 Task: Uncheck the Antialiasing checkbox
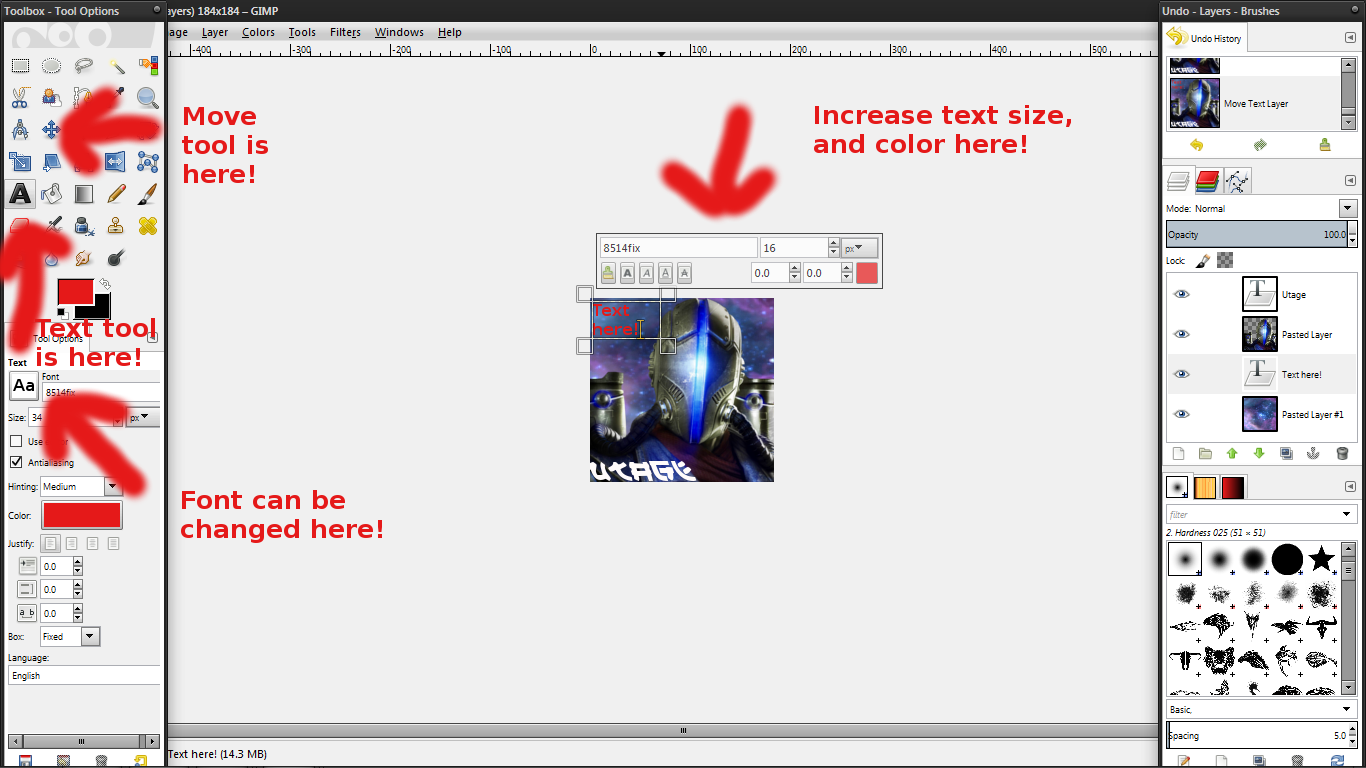pyautogui.click(x=16, y=462)
